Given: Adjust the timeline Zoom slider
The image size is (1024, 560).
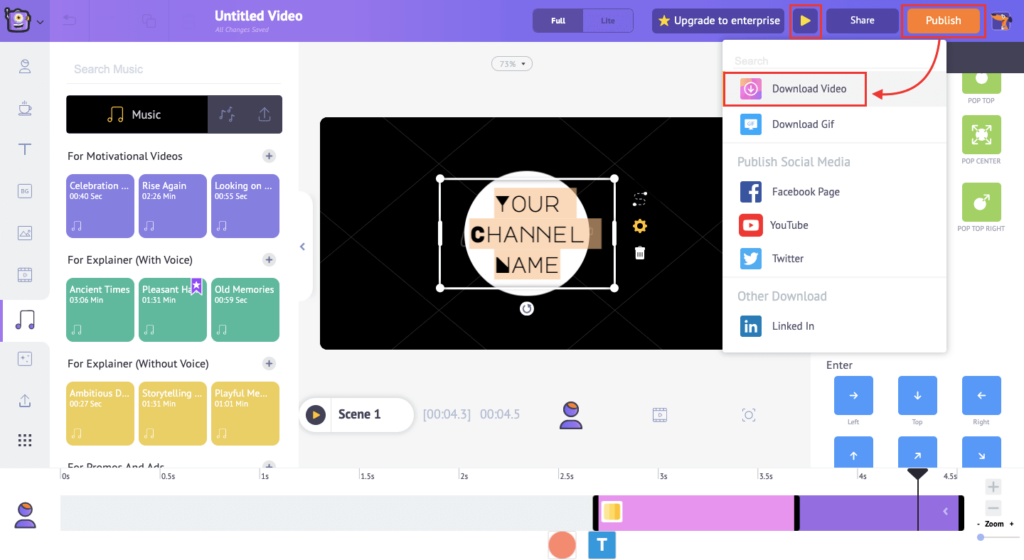Looking at the screenshot, I should 981,537.
